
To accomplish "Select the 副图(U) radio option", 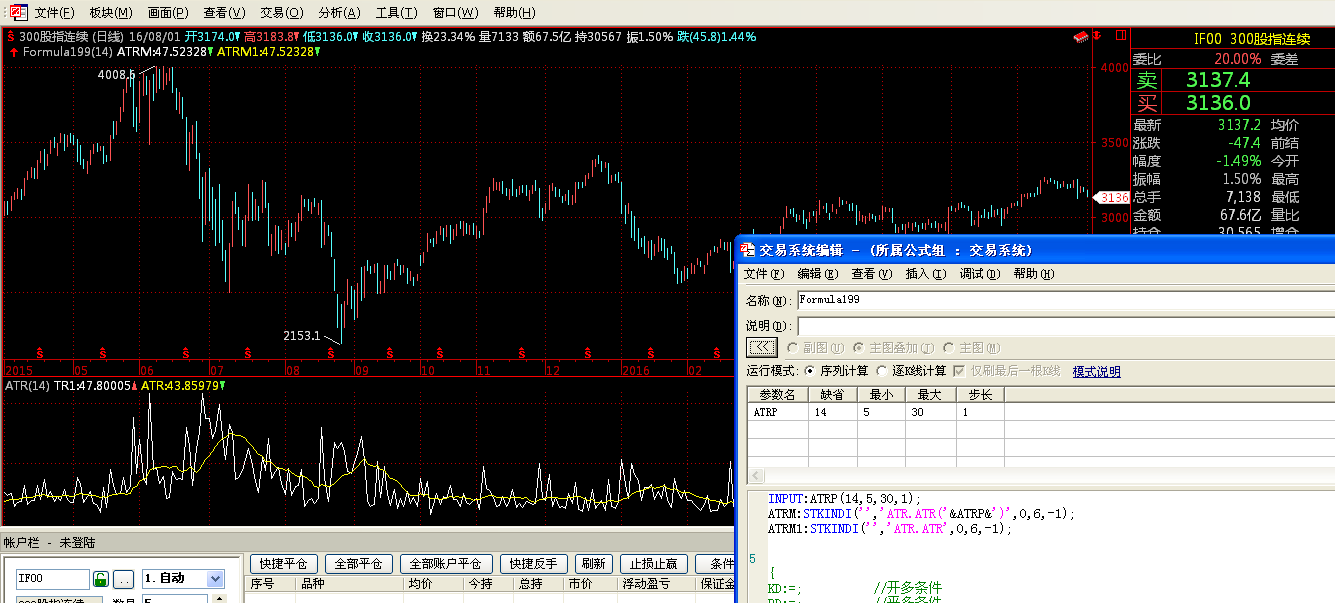I will [794, 348].
